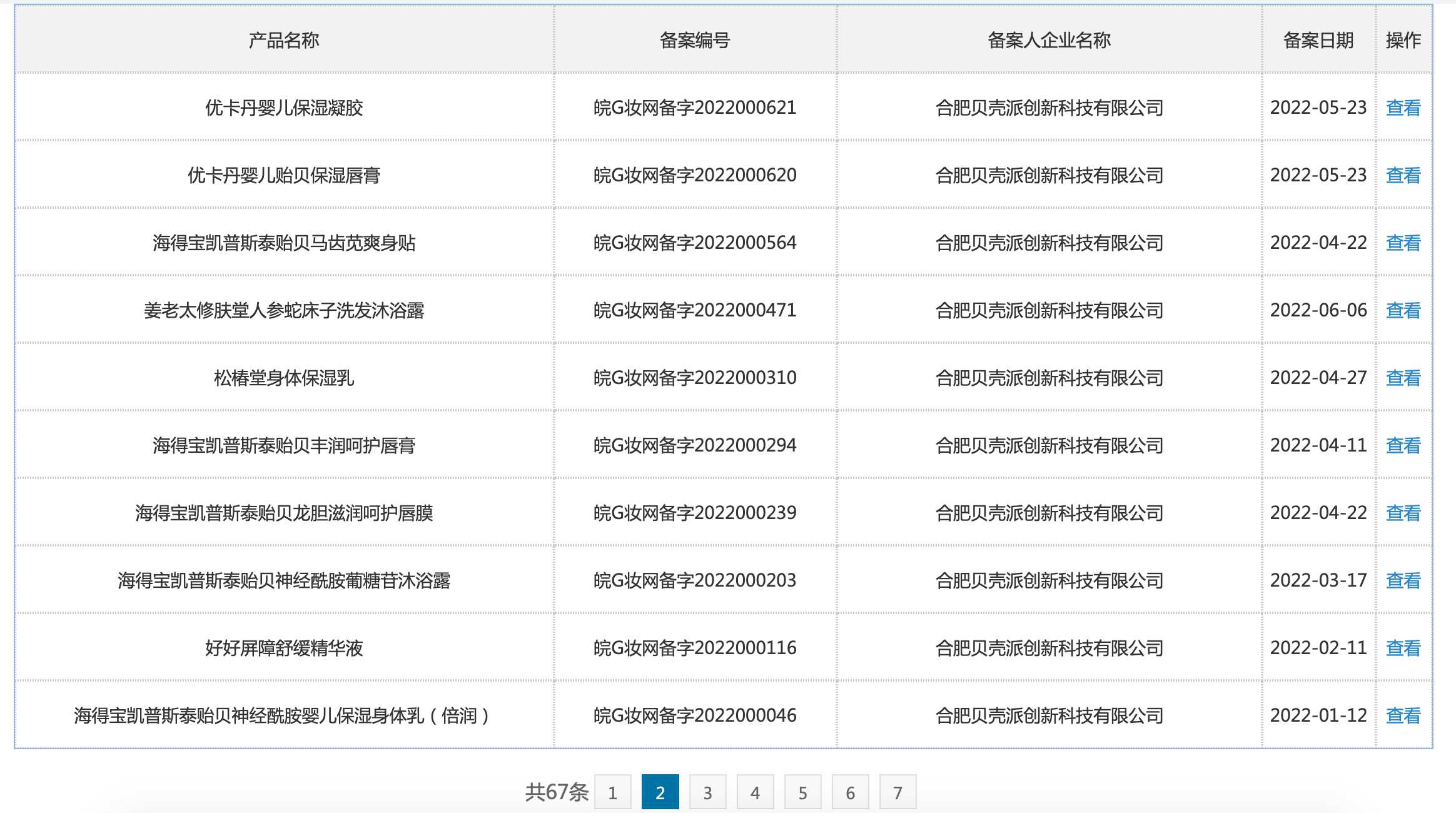
Task: Click record number 皖G妆网备字2022000294
Action: click(x=695, y=445)
